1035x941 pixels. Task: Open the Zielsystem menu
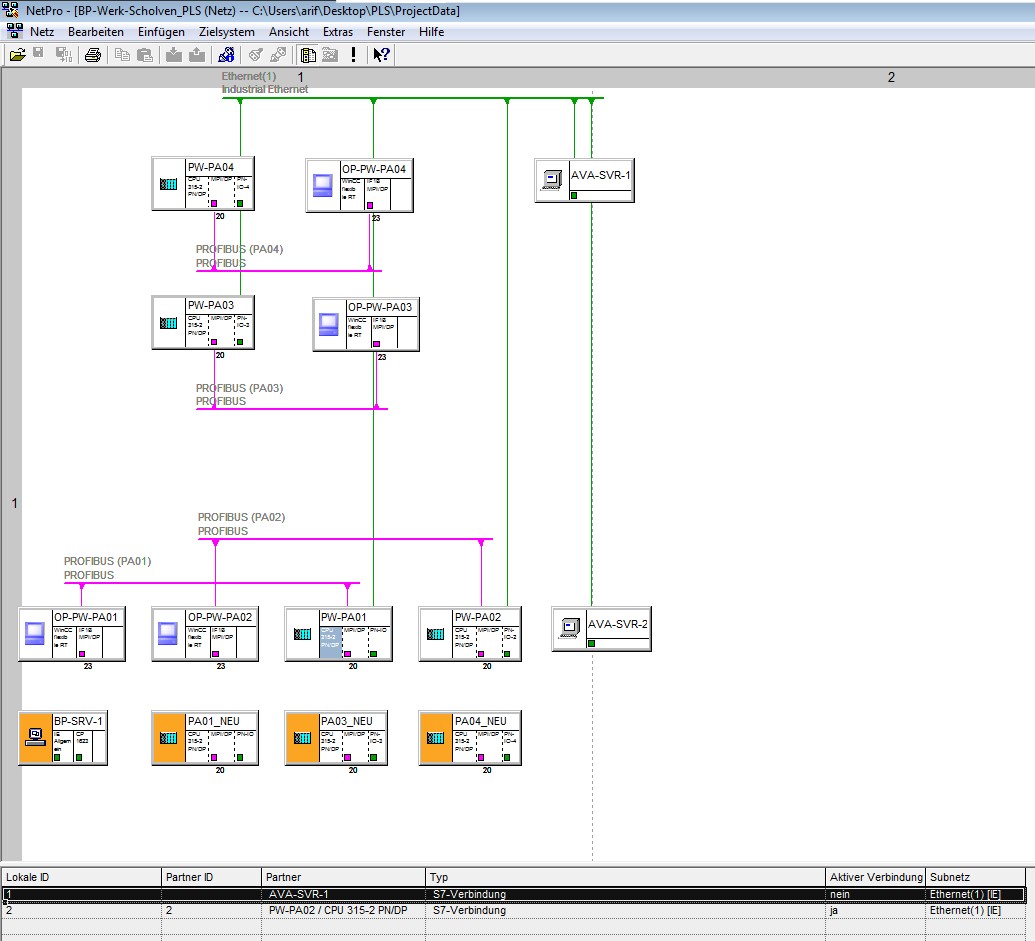point(226,32)
